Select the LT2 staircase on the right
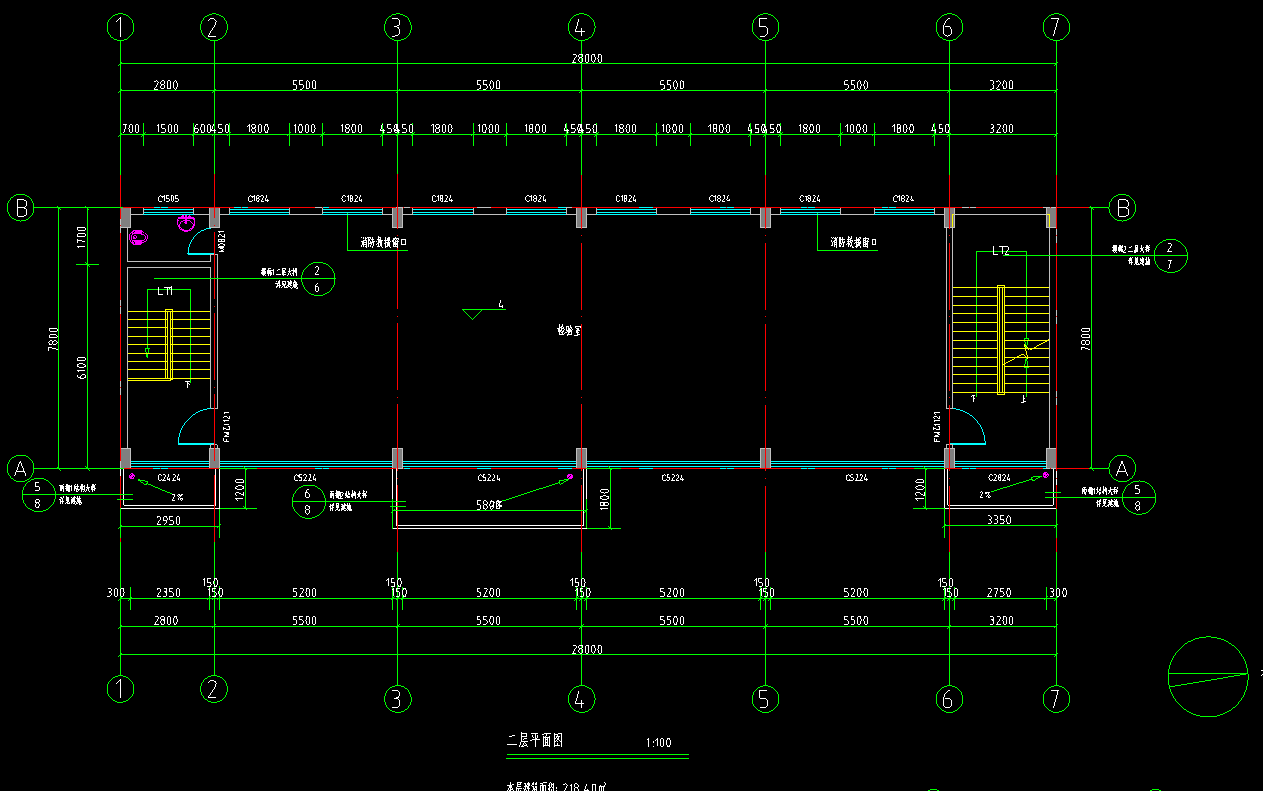This screenshot has width=1263, height=791. click(1001, 340)
